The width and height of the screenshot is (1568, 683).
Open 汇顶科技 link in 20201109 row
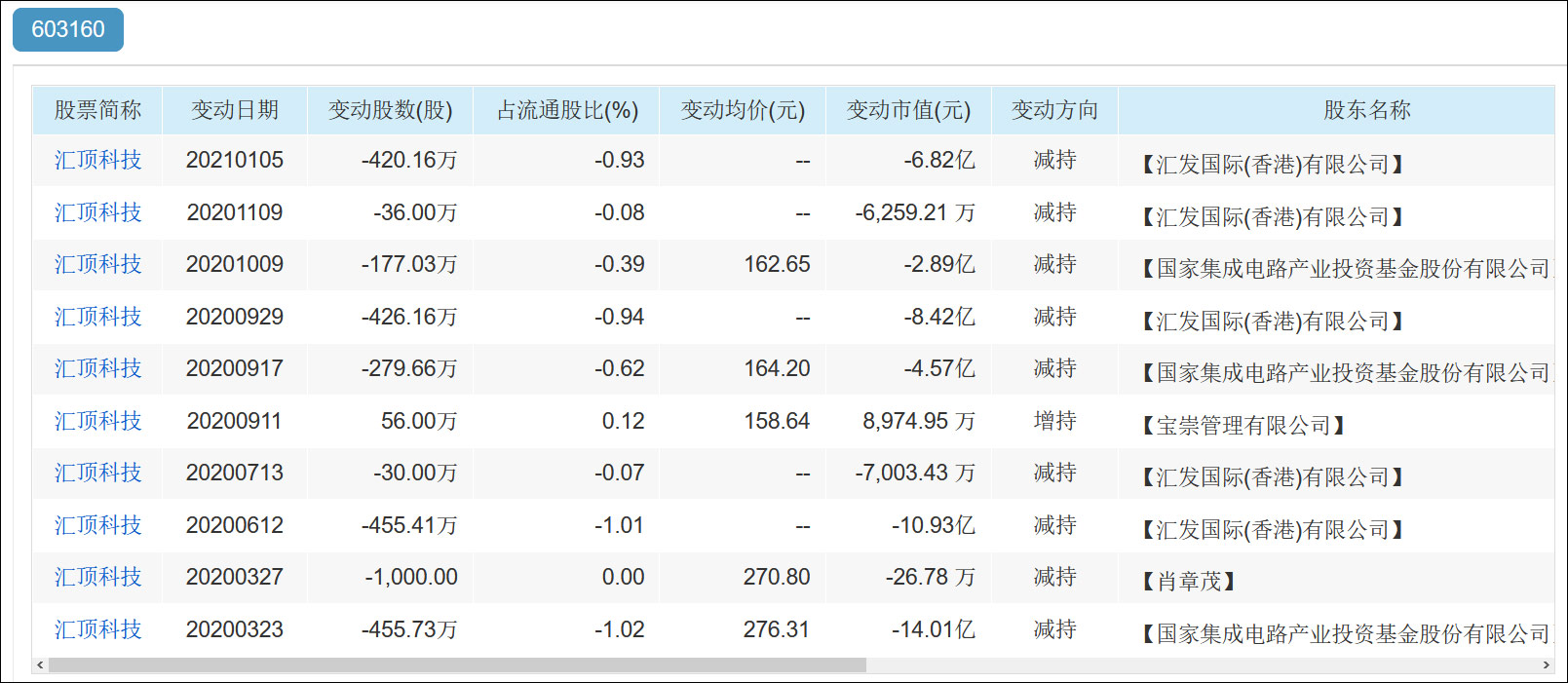(x=97, y=212)
